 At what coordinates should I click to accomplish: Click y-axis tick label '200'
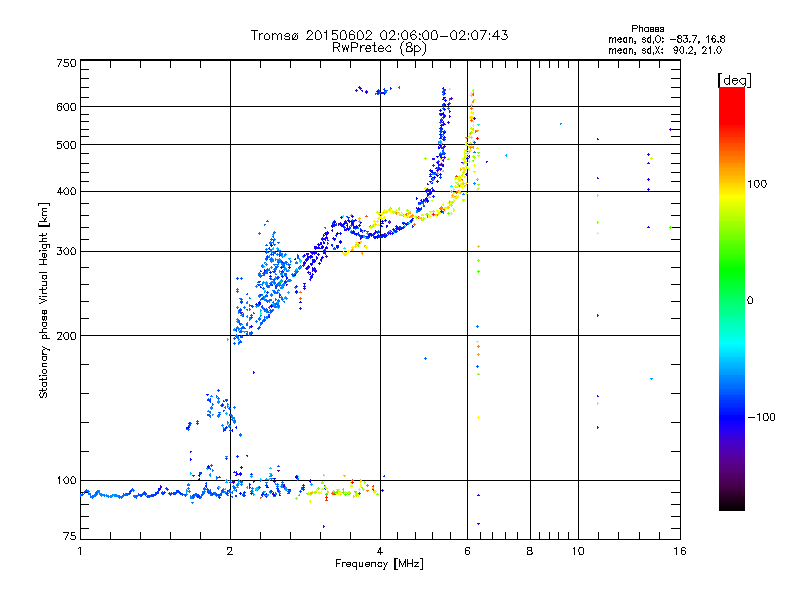pyautogui.click(x=66, y=336)
